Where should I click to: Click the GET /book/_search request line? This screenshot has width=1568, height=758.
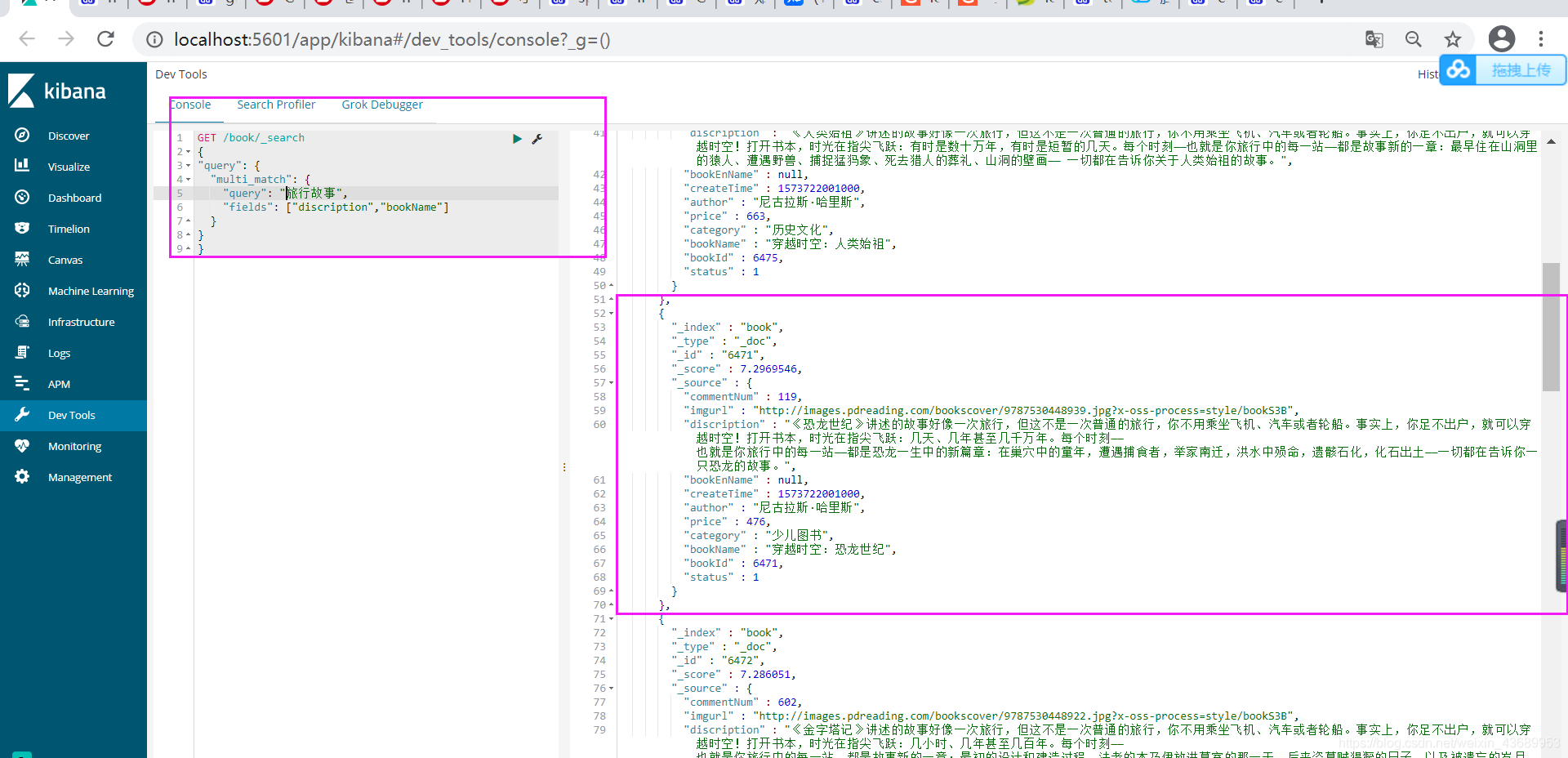(251, 138)
